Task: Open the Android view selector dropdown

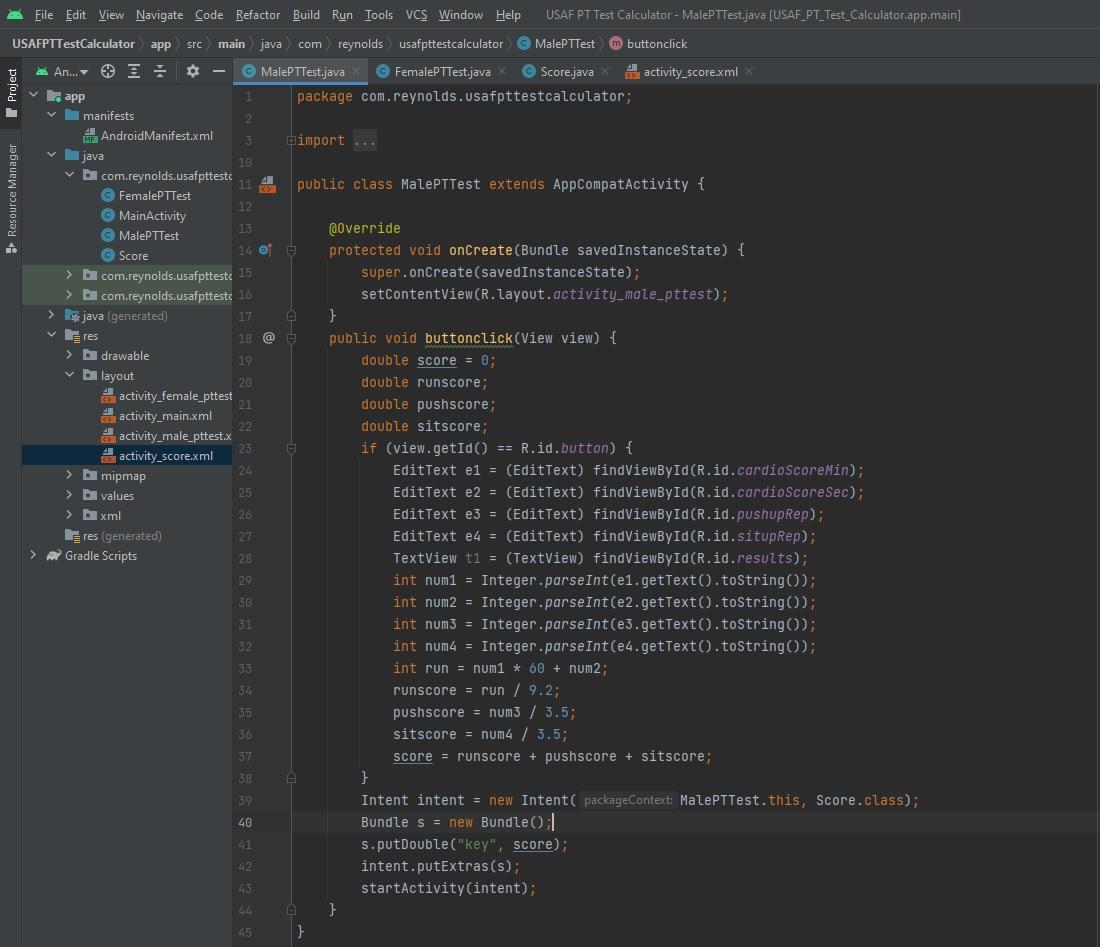Action: (65, 71)
